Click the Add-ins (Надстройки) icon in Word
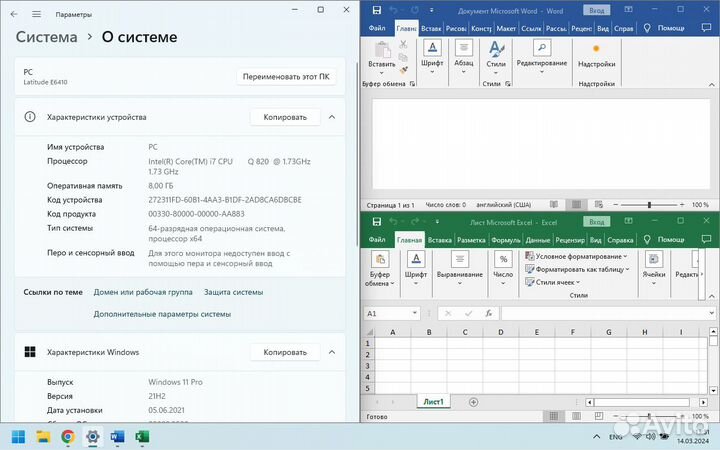Image resolution: width=720 pixels, height=450 pixels. [x=596, y=49]
